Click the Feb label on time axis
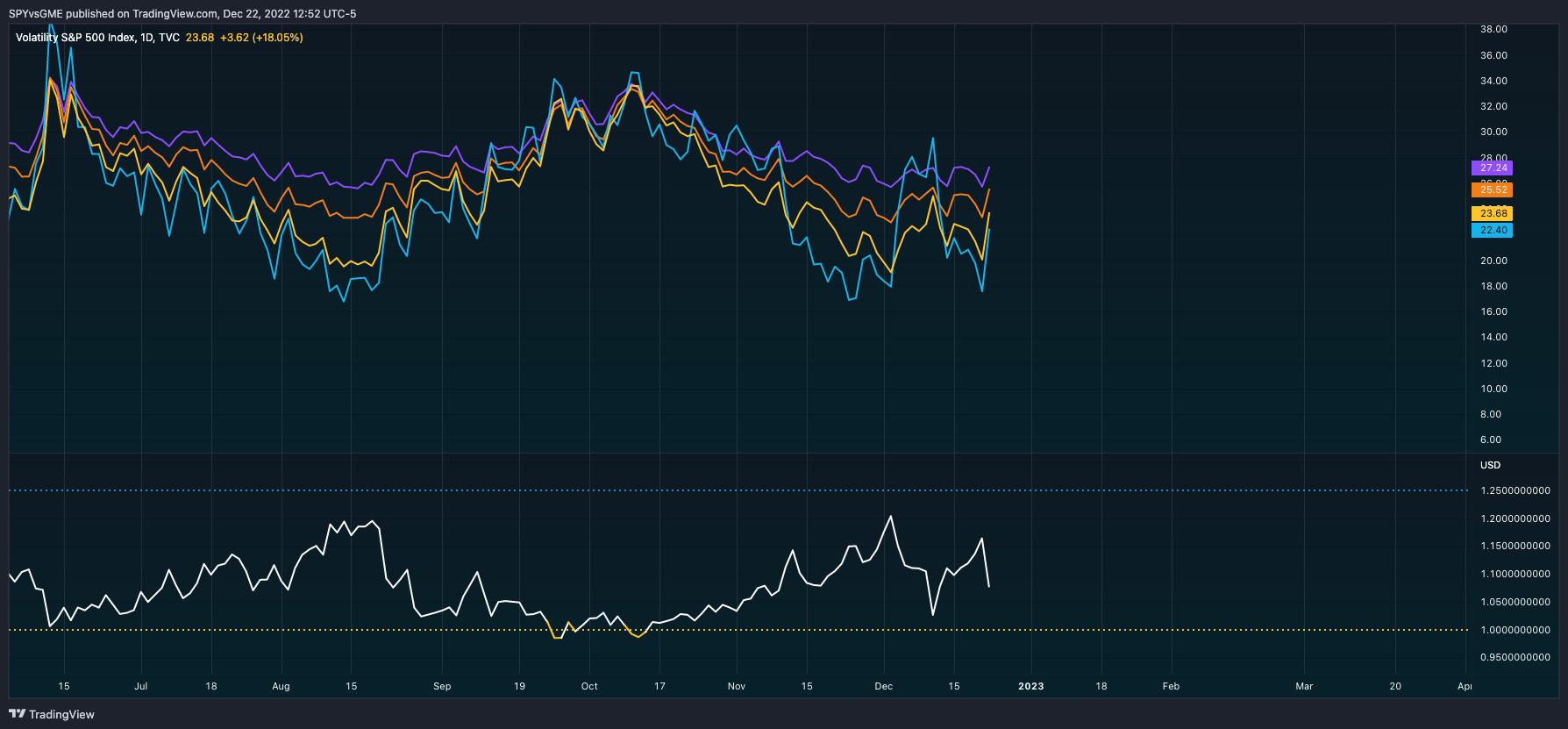The image size is (1568, 729). tap(1171, 686)
